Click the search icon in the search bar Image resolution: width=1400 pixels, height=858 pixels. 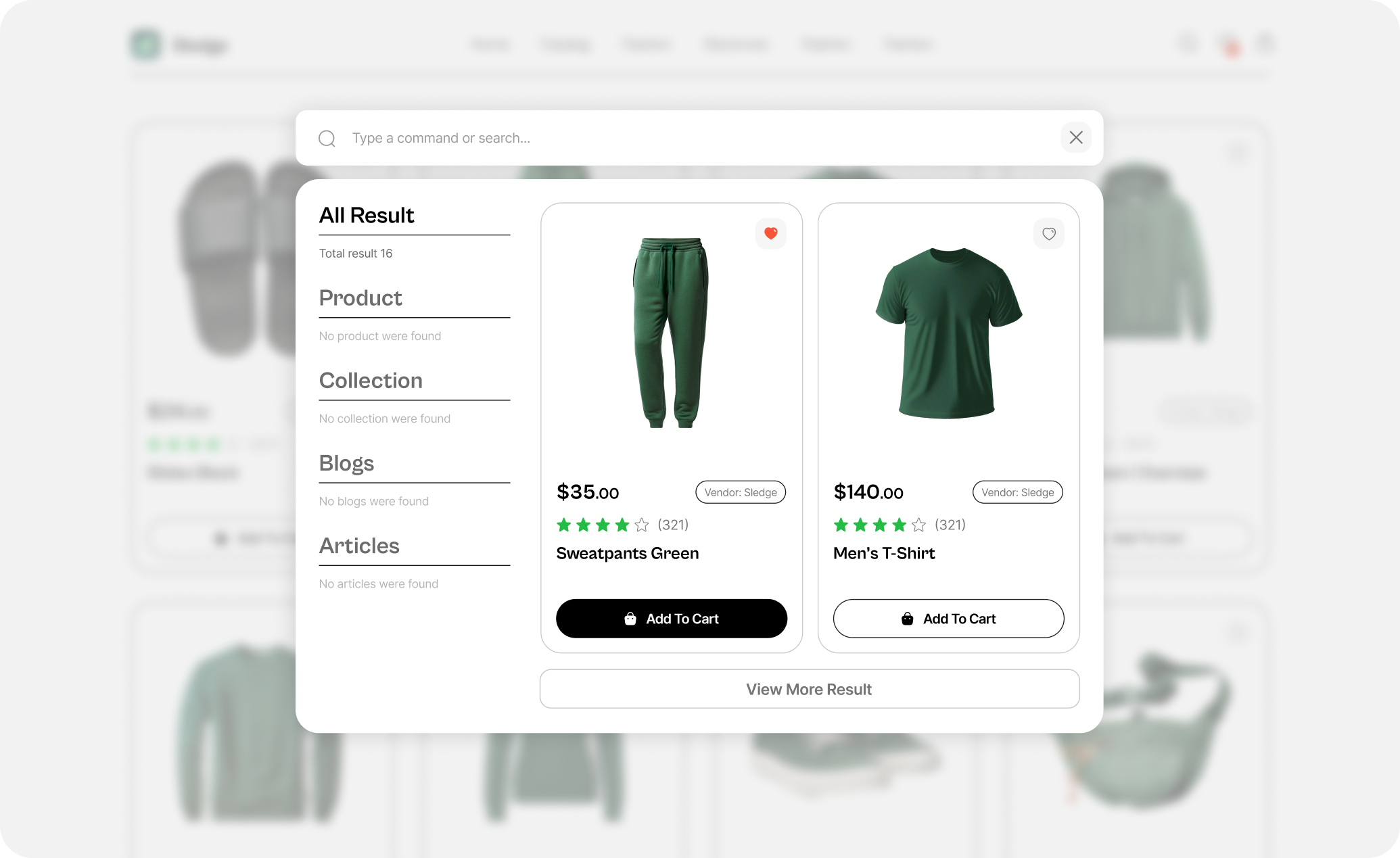327,138
